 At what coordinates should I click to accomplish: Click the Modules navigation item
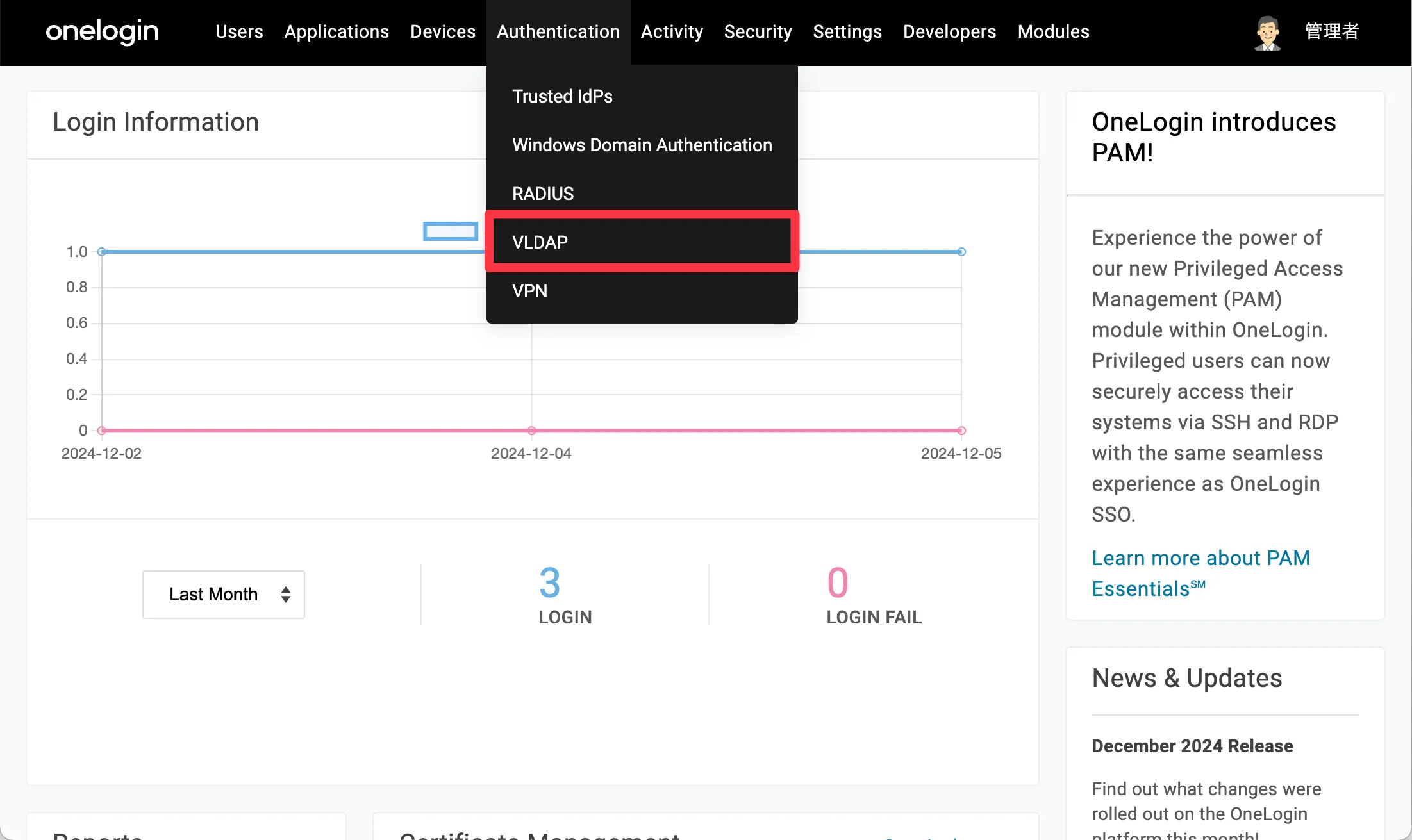point(1053,31)
